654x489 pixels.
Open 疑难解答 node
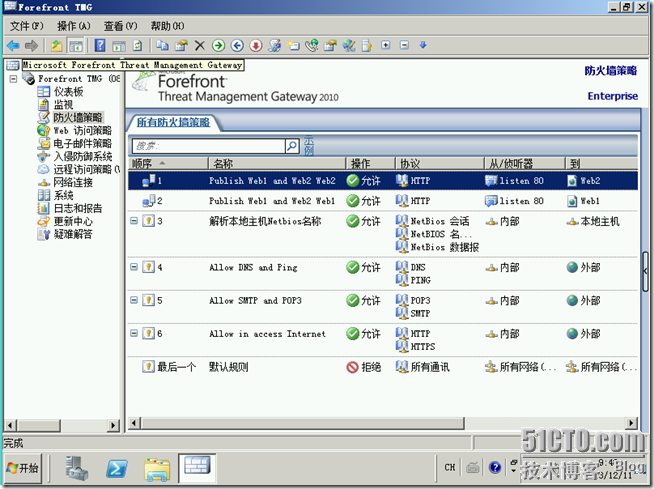tap(73, 234)
